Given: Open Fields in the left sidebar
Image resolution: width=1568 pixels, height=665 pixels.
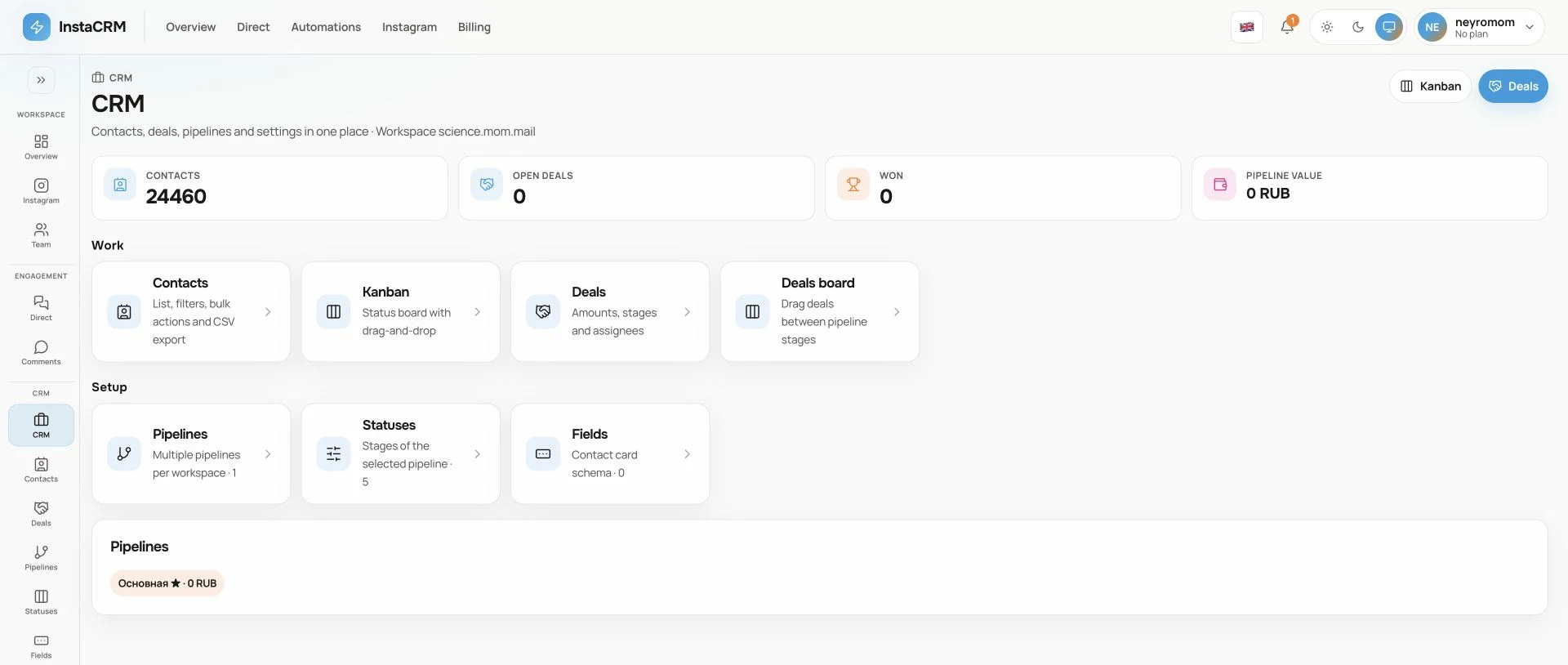Looking at the screenshot, I should pyautogui.click(x=41, y=646).
